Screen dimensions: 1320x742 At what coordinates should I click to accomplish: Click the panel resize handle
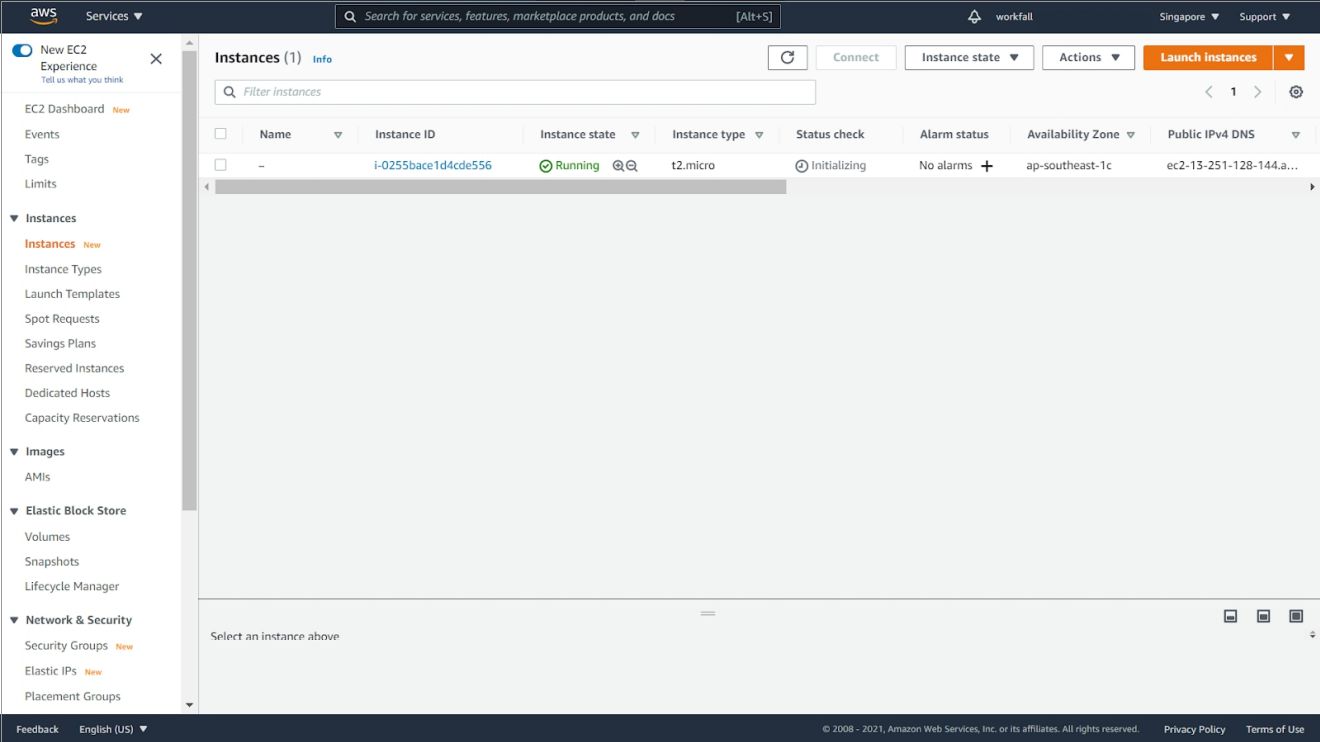[x=708, y=613]
